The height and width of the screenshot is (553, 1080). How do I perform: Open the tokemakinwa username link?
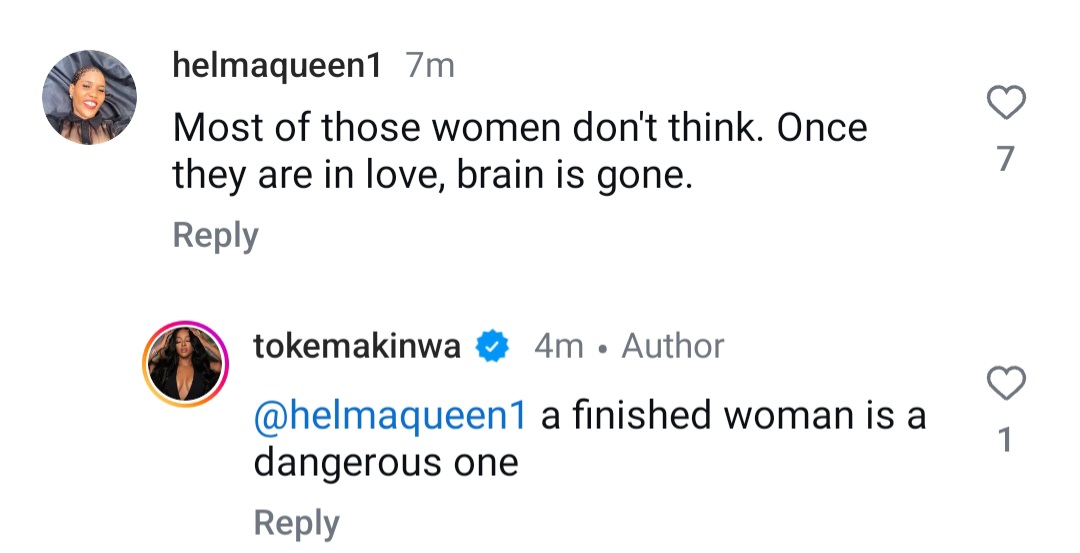click(x=357, y=347)
